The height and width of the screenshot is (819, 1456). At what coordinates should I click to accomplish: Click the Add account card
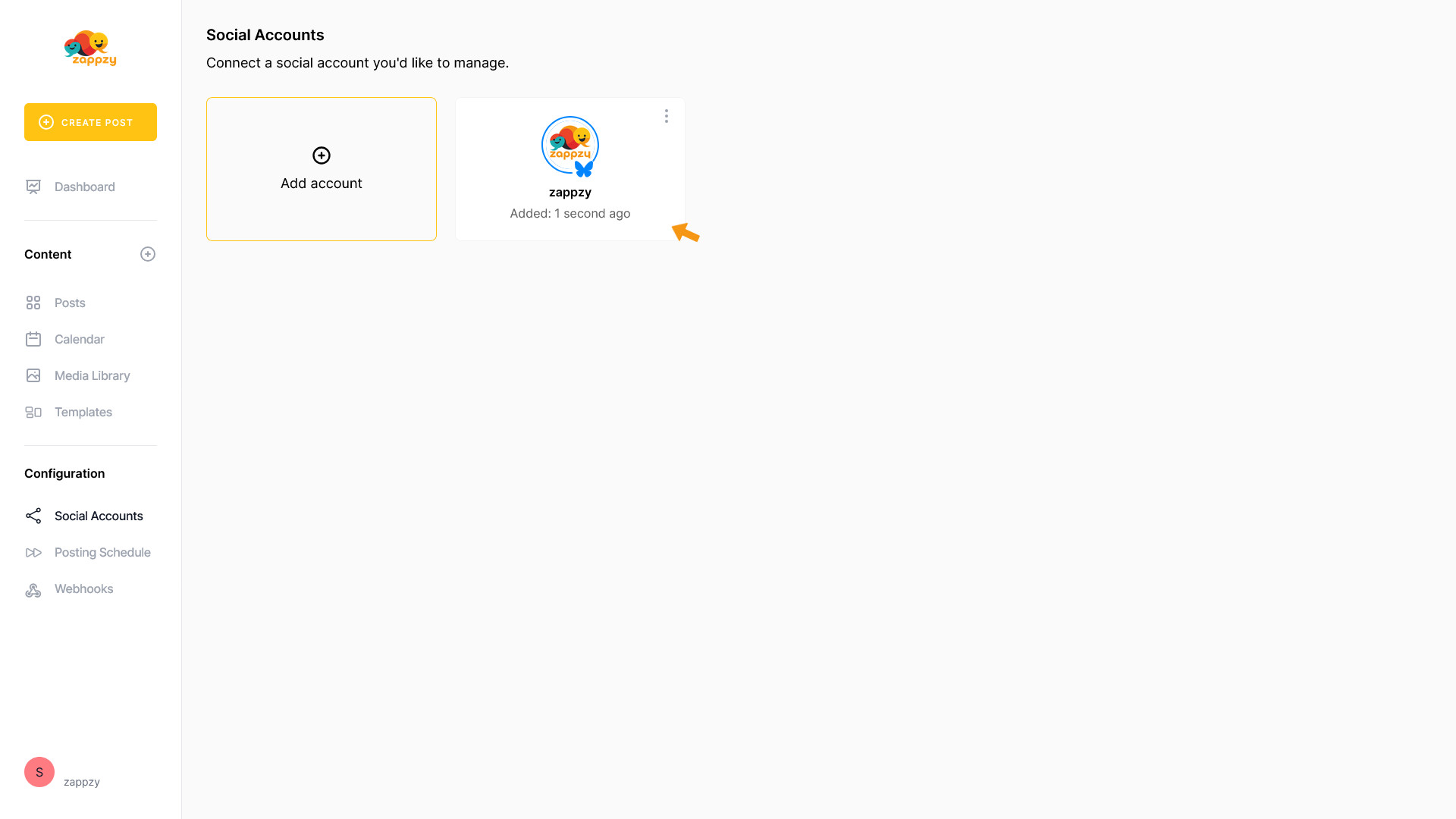[x=322, y=169]
